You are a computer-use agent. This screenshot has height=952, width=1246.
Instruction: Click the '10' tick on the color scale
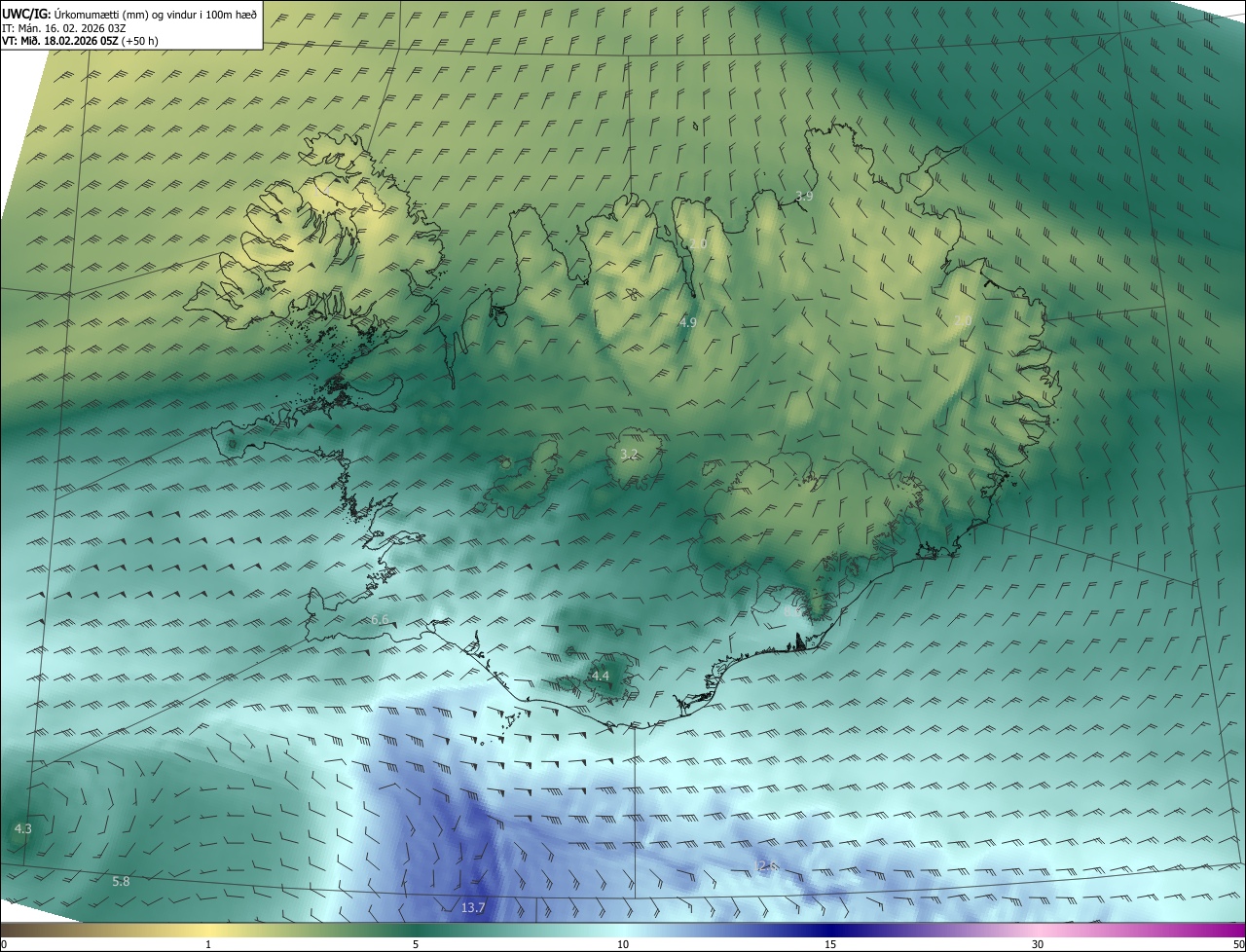pyautogui.click(x=623, y=944)
